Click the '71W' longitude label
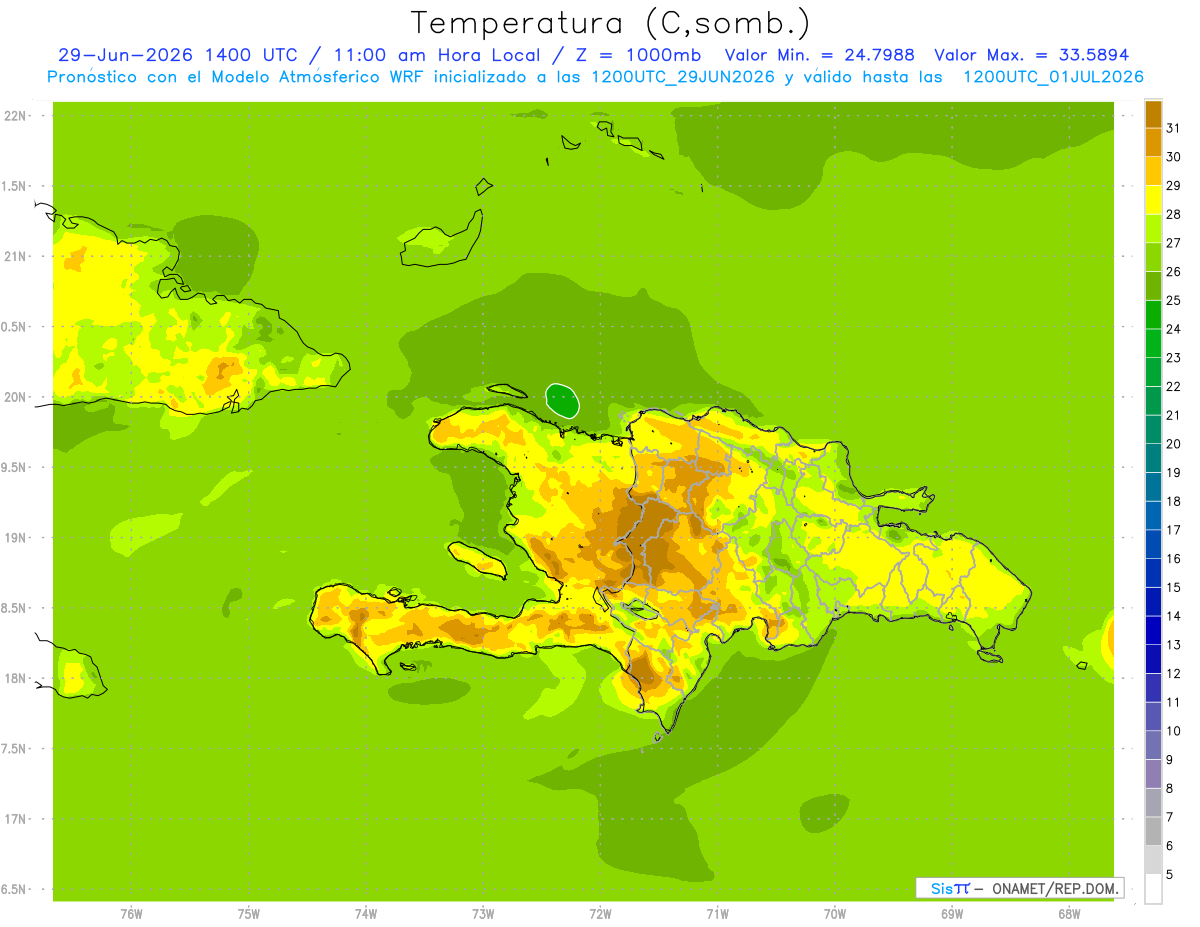This screenshot has height=927, width=1200. 717,914
